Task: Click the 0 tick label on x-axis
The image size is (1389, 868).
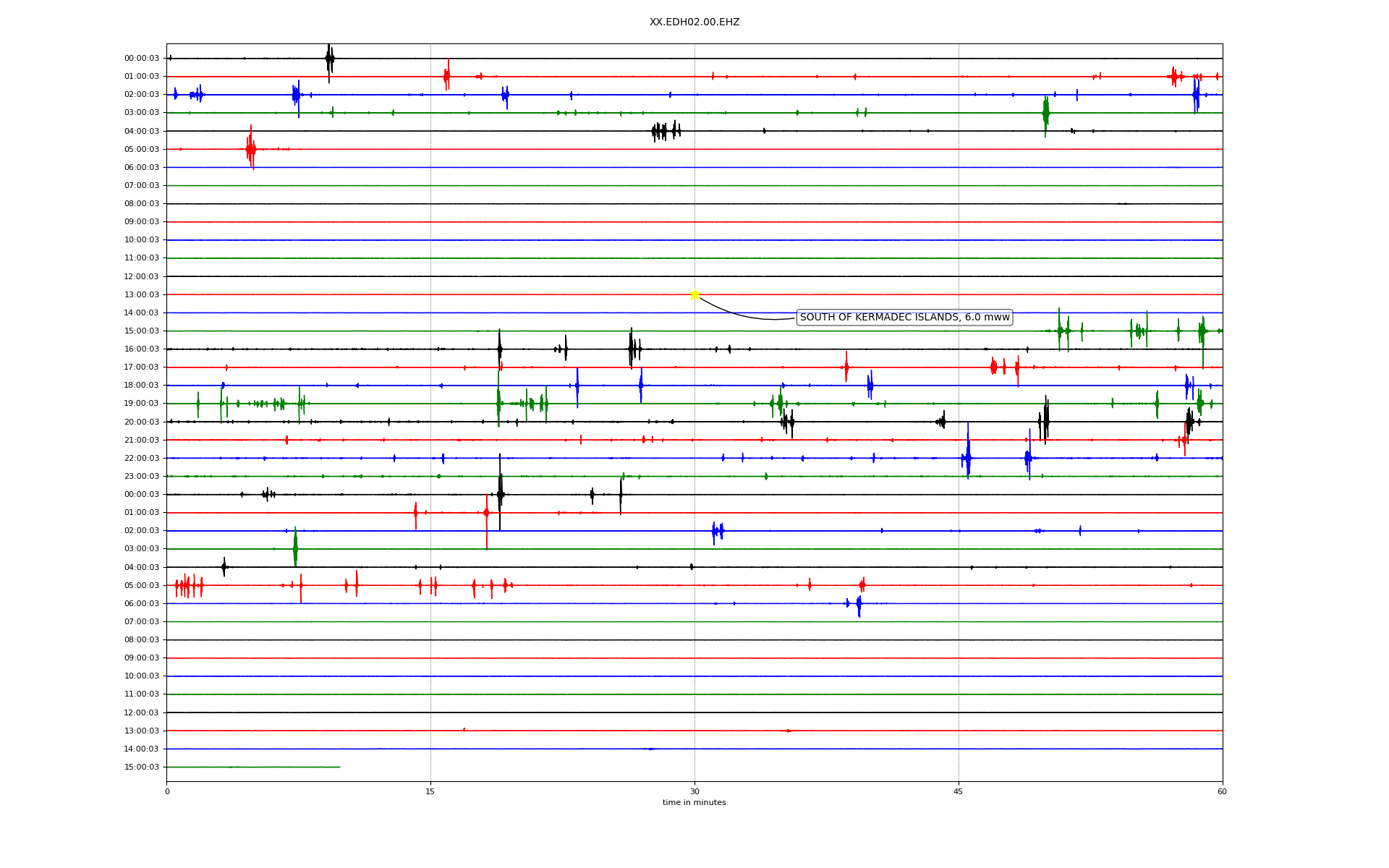Action: 167,791
